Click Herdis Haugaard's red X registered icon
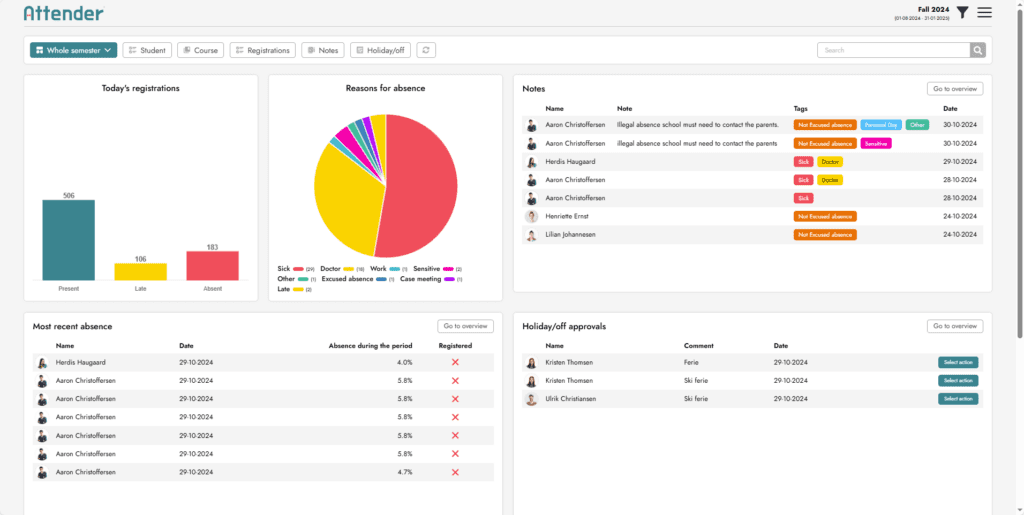Screen dimensions: 1024x515 [x=455, y=362]
